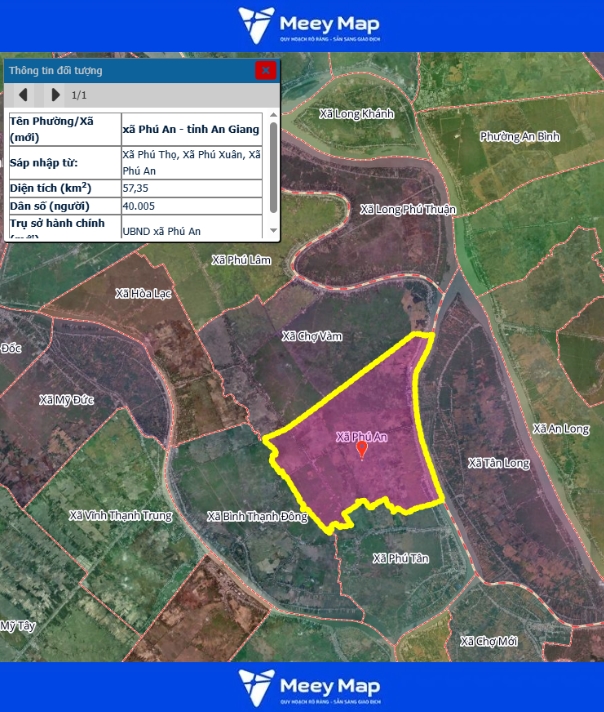
Task: Click the red location pin on map
Action: (362, 452)
